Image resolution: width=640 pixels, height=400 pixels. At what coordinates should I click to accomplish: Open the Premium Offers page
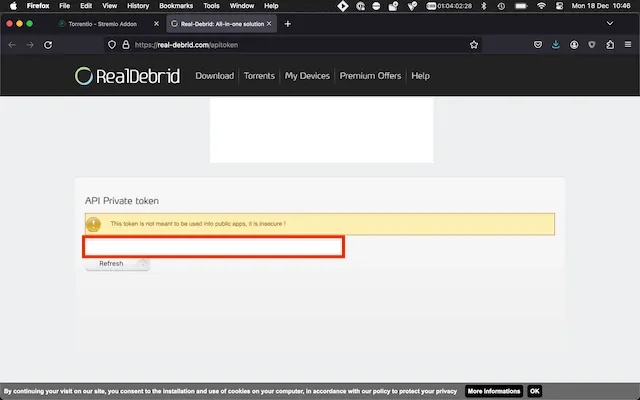point(370,76)
